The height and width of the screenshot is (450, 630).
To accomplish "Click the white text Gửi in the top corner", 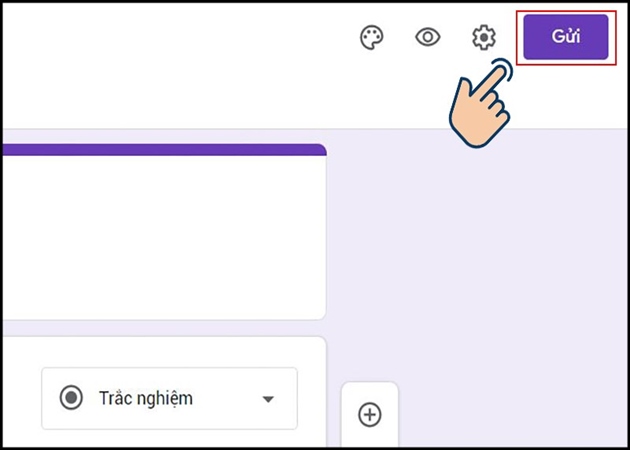I will [566, 37].
